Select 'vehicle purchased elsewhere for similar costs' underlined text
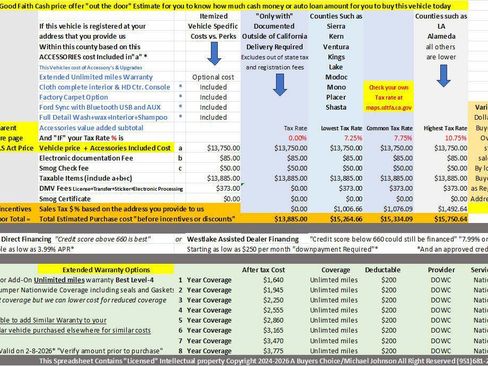This screenshot has width=488, height=366. tap(79, 330)
